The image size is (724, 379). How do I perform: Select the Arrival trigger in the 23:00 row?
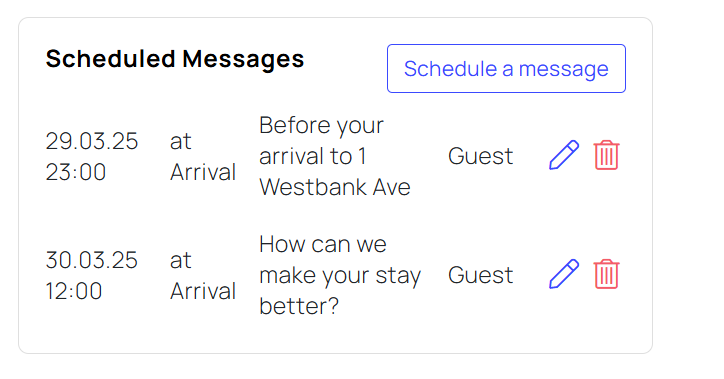[x=203, y=172]
